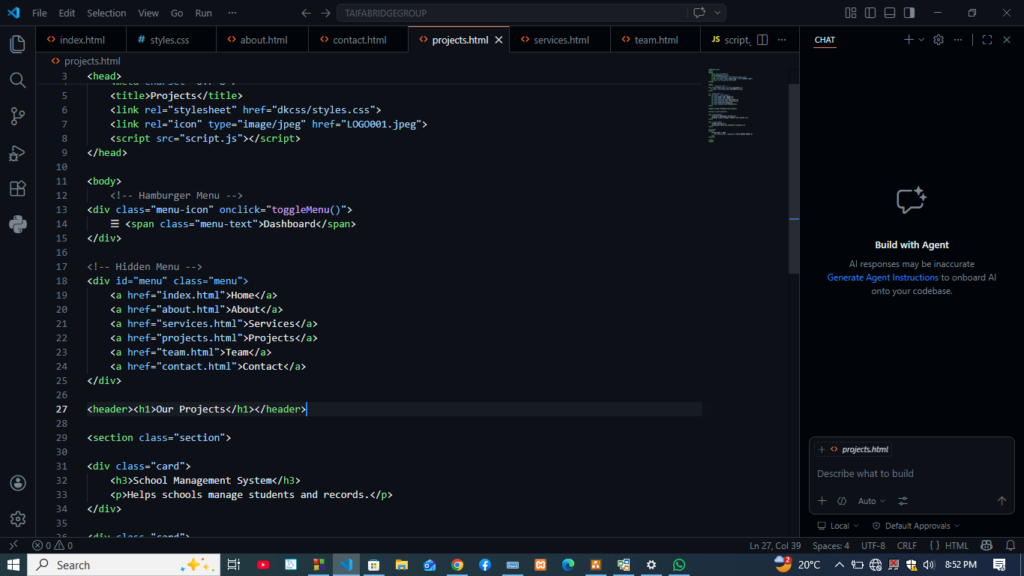Screen dimensions: 1024x576
Task: Open the Extensions view
Action: tap(18, 189)
